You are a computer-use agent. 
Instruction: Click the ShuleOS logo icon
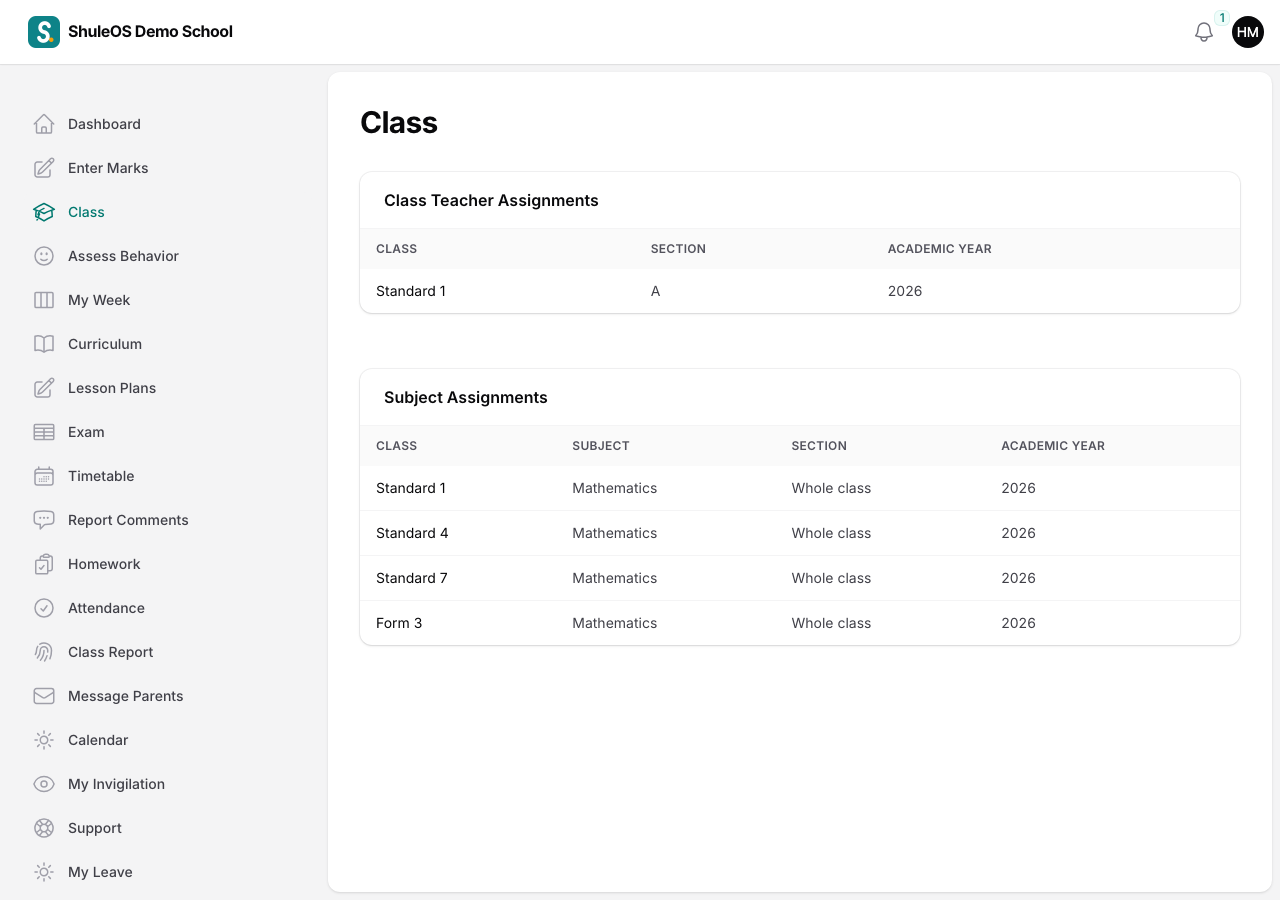pos(44,32)
